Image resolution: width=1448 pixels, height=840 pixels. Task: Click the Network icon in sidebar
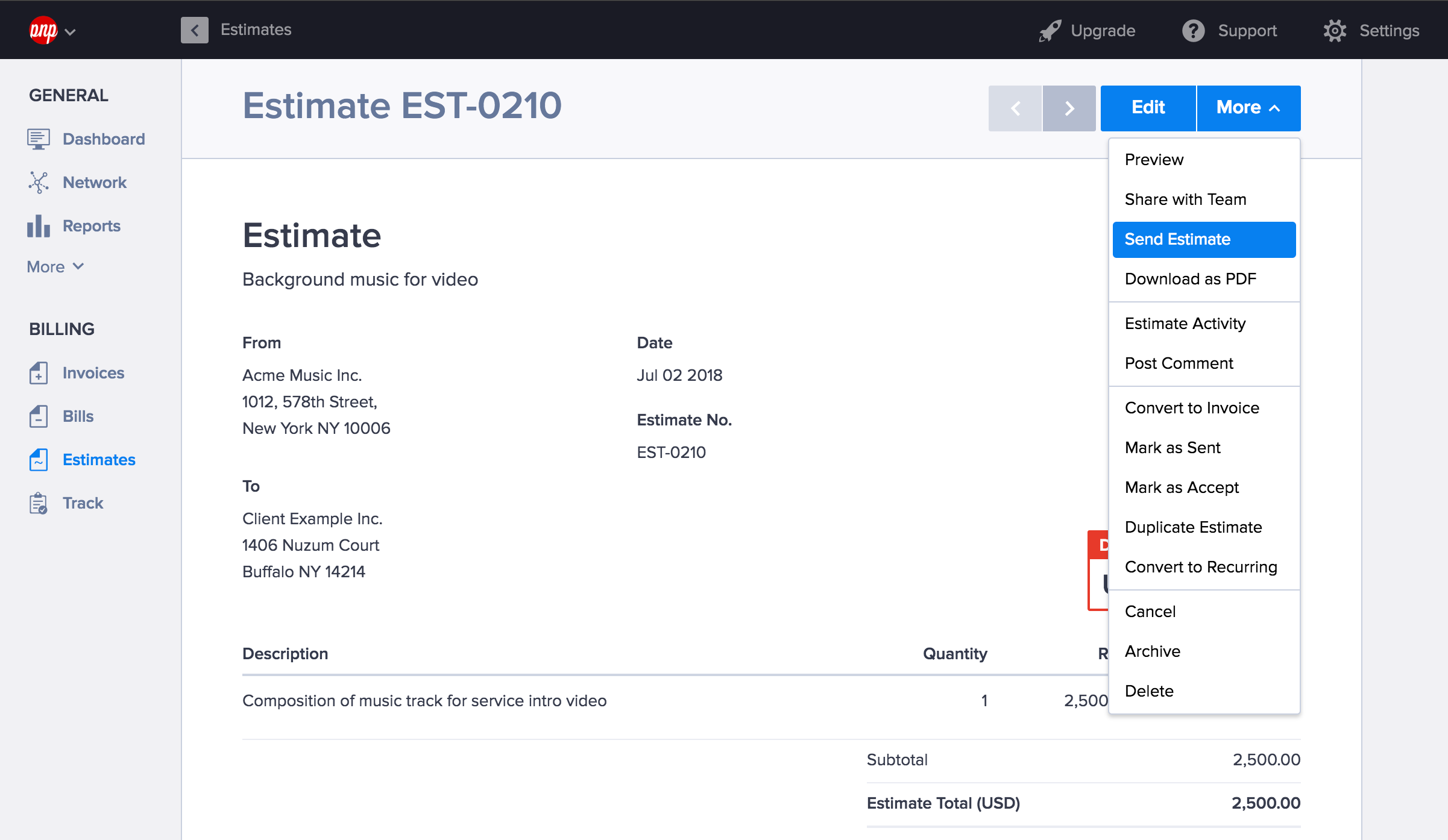[39, 182]
